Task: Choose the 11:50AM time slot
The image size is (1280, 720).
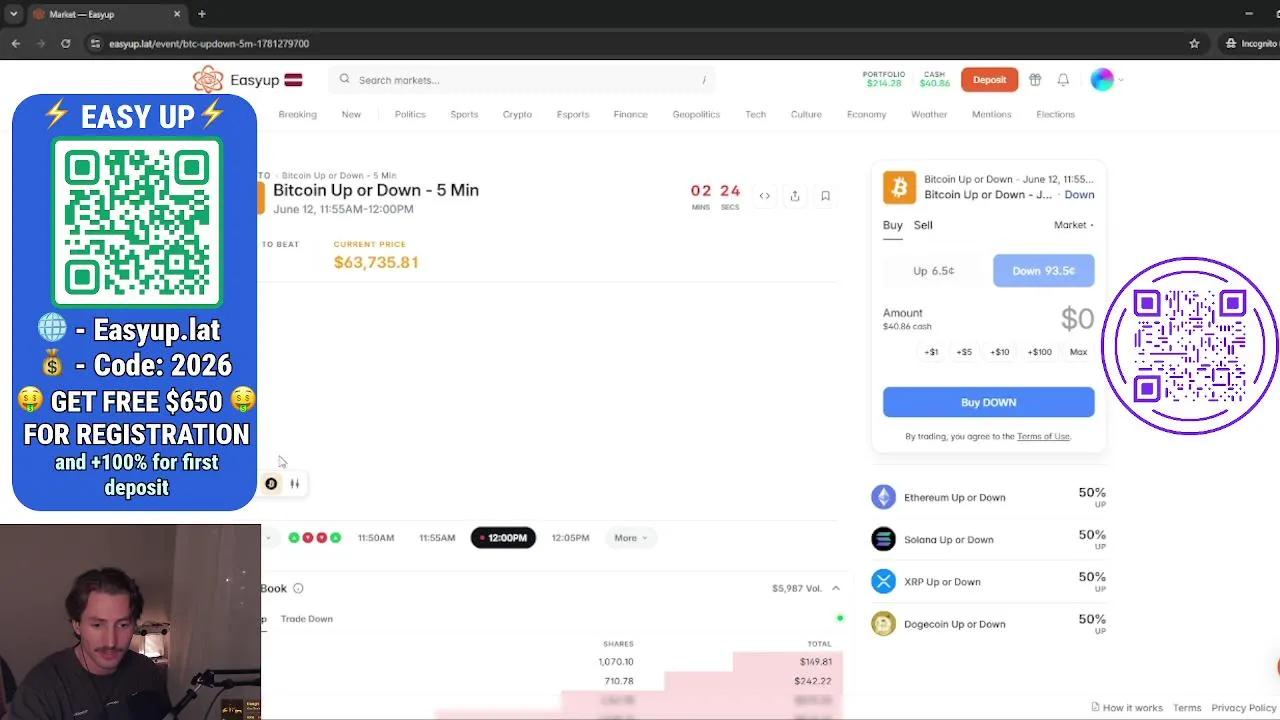Action: pyautogui.click(x=376, y=538)
